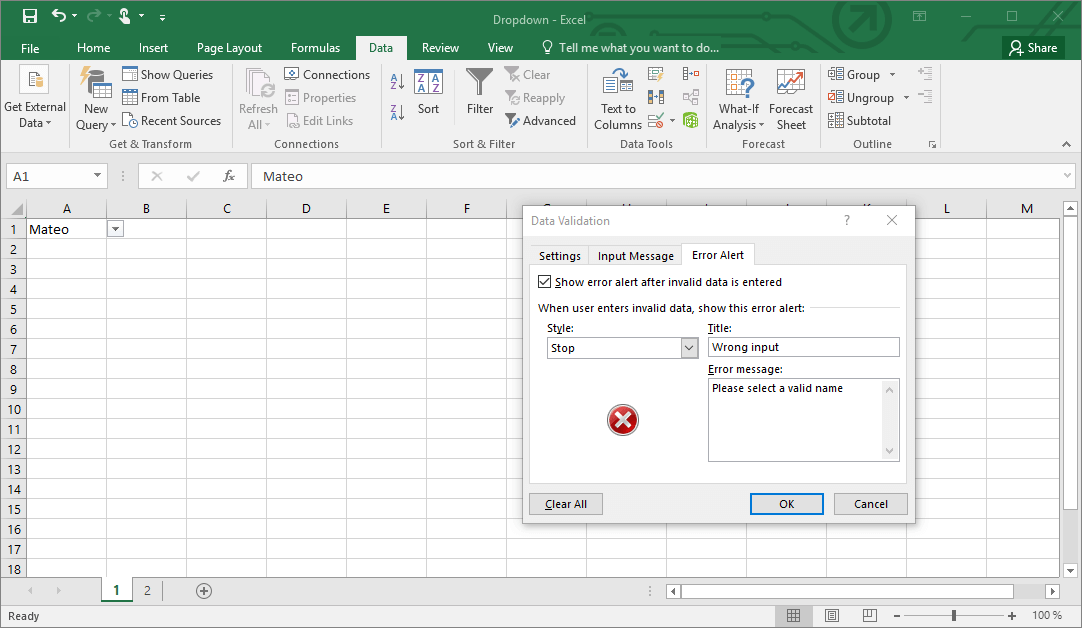1082x628 pixels.
Task: Open the error alert Style dropdown
Action: click(690, 347)
